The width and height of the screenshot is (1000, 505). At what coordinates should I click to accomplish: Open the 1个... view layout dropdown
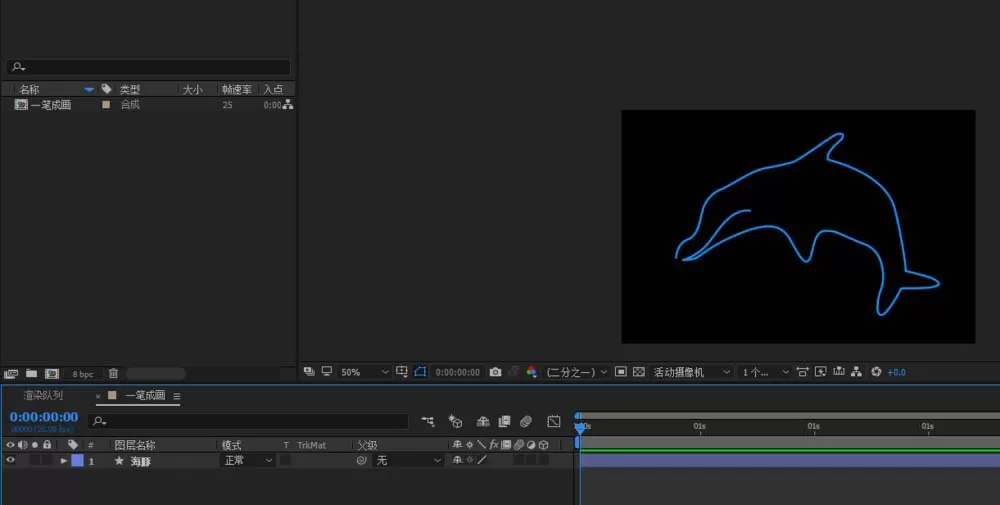764,372
